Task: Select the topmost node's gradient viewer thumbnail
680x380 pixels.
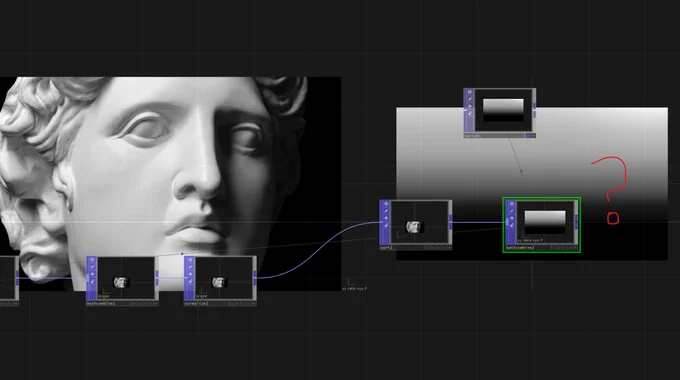Action: pos(503,110)
